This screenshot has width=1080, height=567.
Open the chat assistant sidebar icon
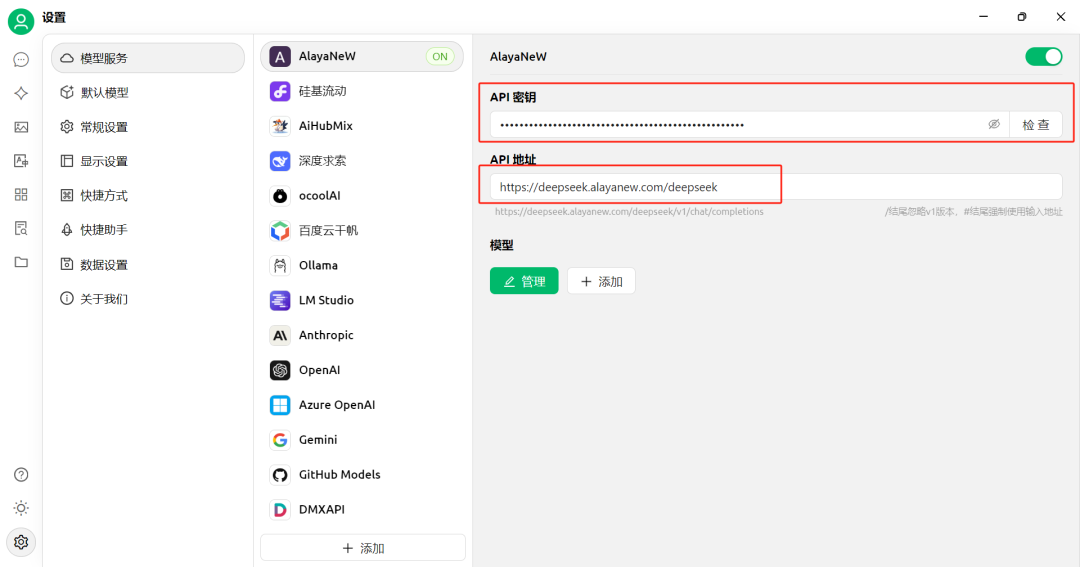coord(21,60)
